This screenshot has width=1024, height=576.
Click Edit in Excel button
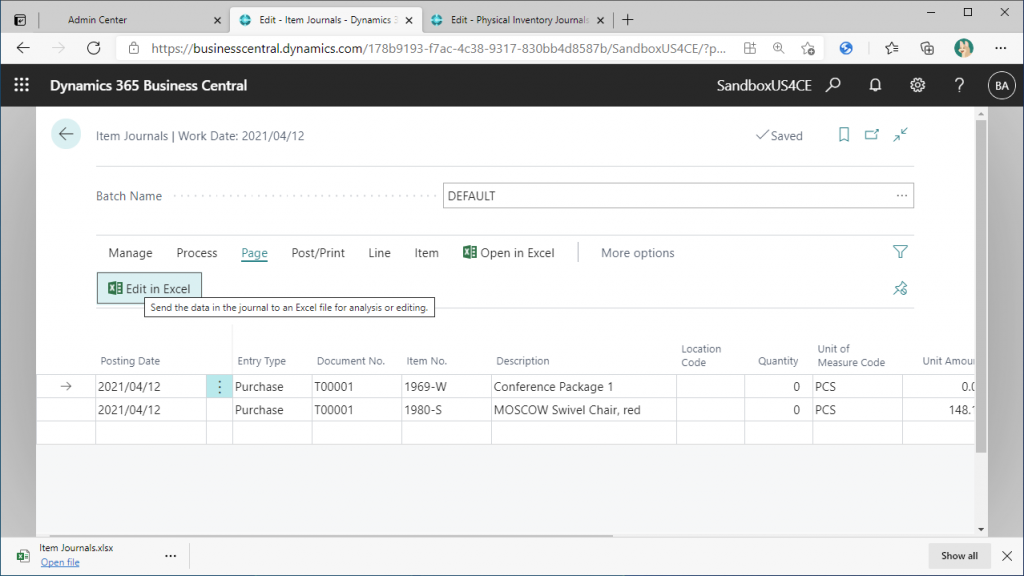pyautogui.click(x=149, y=288)
